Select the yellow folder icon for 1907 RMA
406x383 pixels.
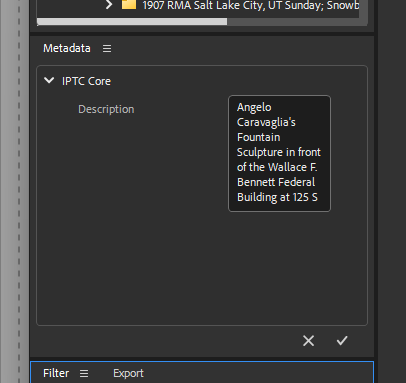(x=129, y=5)
